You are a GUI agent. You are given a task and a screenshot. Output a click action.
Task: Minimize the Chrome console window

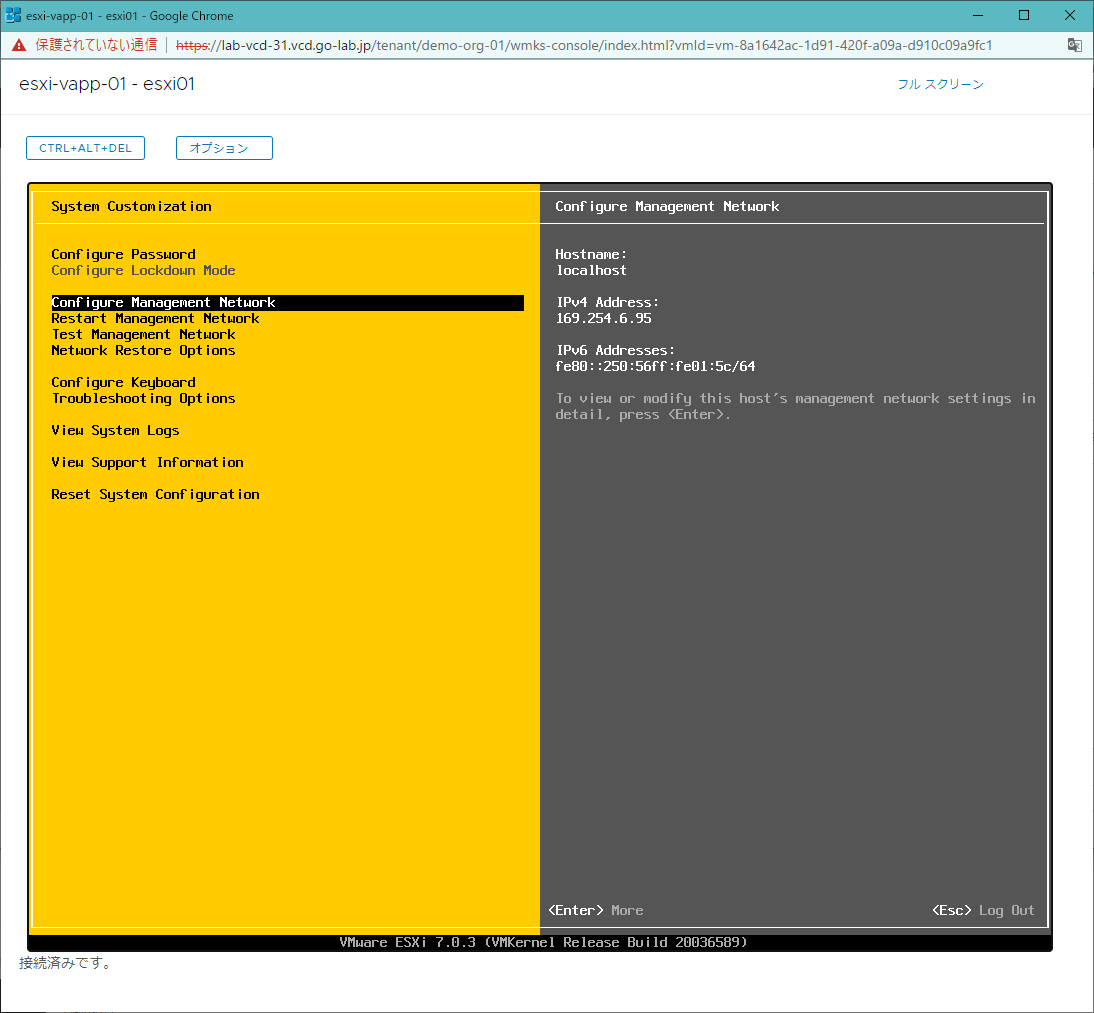977,15
